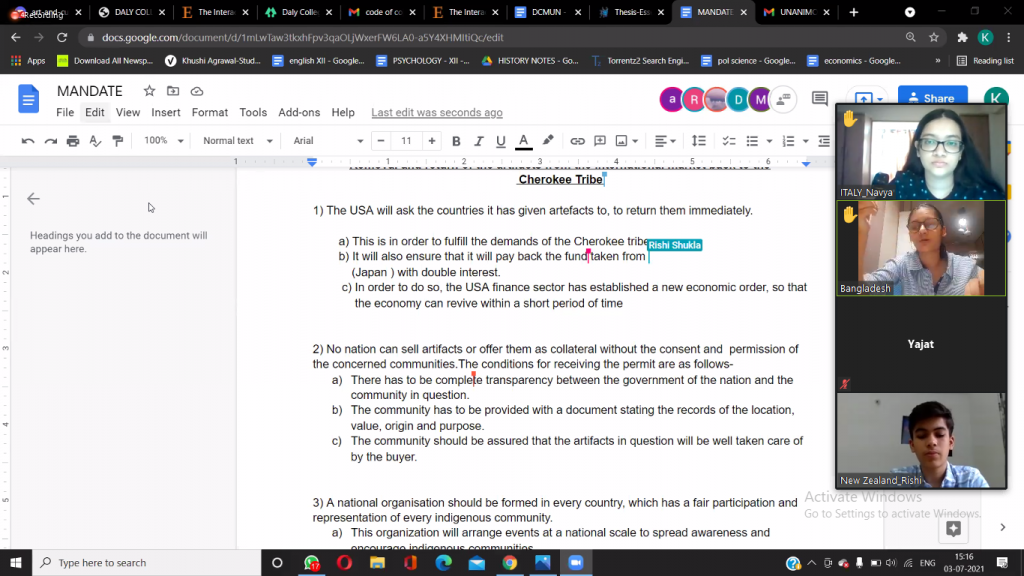
Task: Click the MANDATE document title
Action: coord(89,91)
